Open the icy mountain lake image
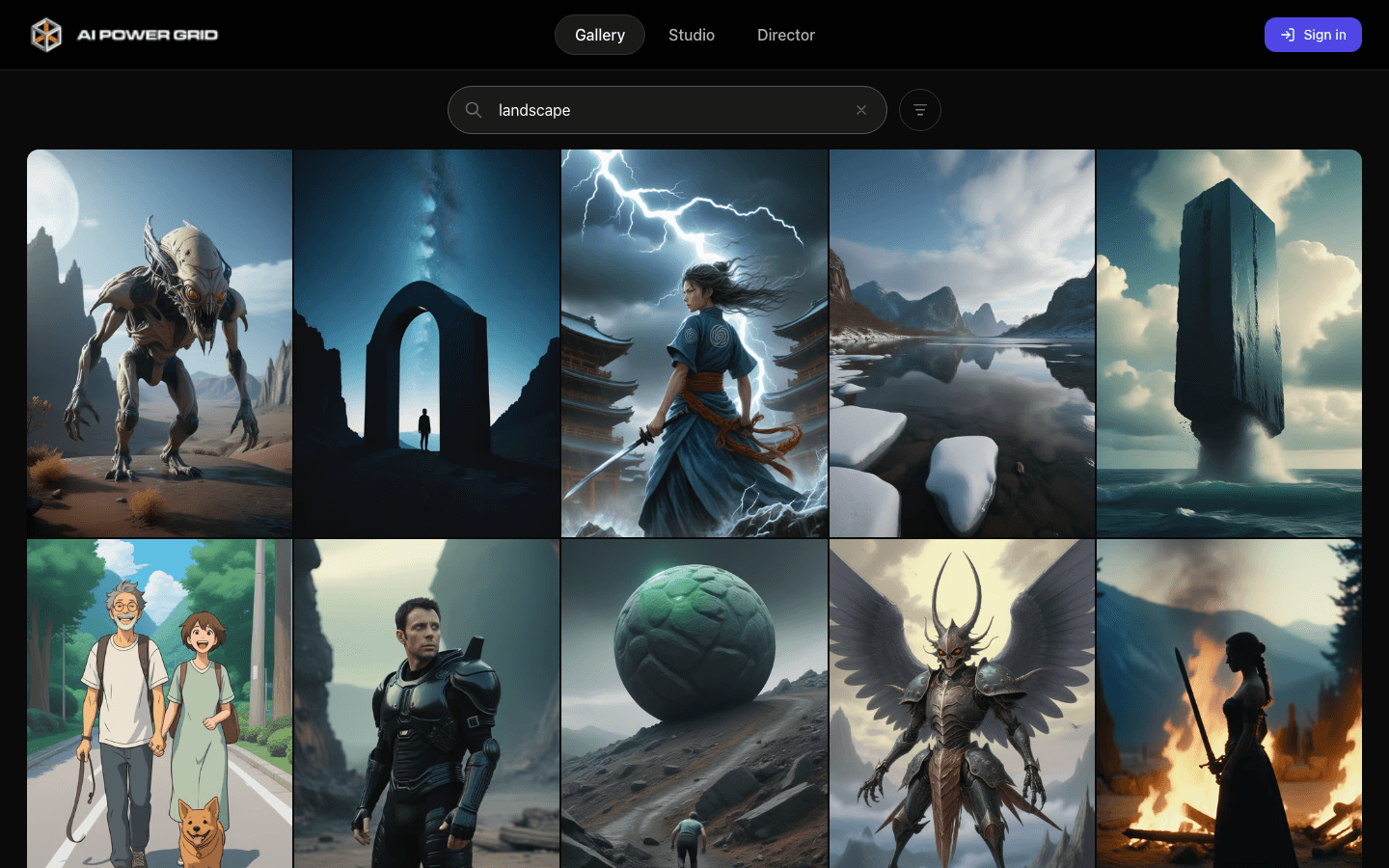Image resolution: width=1389 pixels, height=868 pixels. [962, 343]
